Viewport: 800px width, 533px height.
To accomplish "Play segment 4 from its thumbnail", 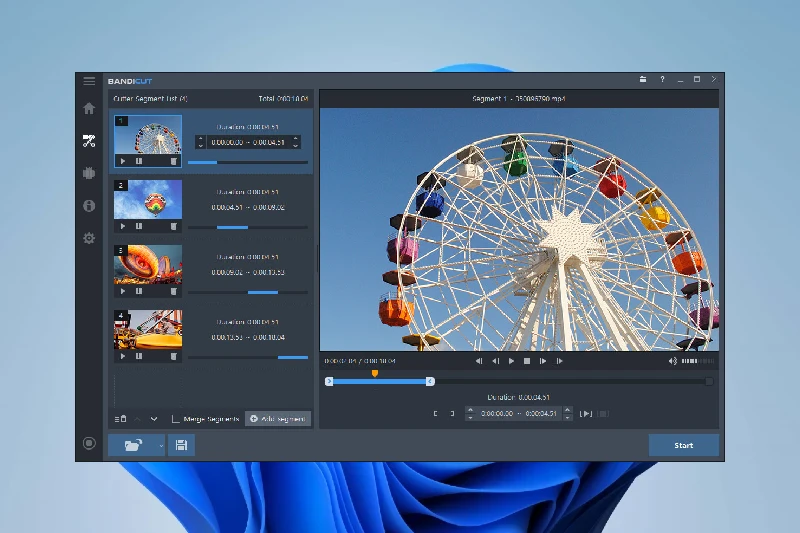I will click(x=123, y=356).
